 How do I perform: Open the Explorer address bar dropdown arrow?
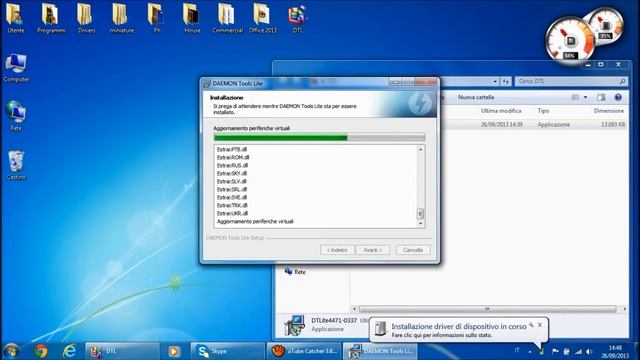pyautogui.click(x=495, y=82)
